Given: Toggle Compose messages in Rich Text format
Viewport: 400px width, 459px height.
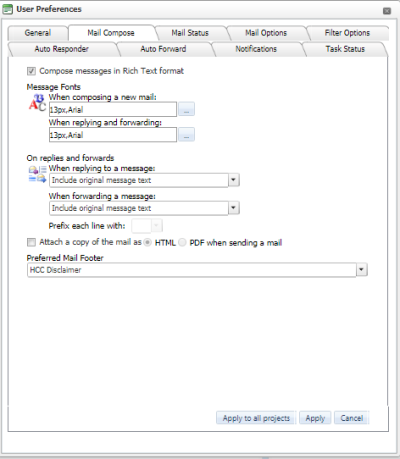Looking at the screenshot, I should 31,71.
